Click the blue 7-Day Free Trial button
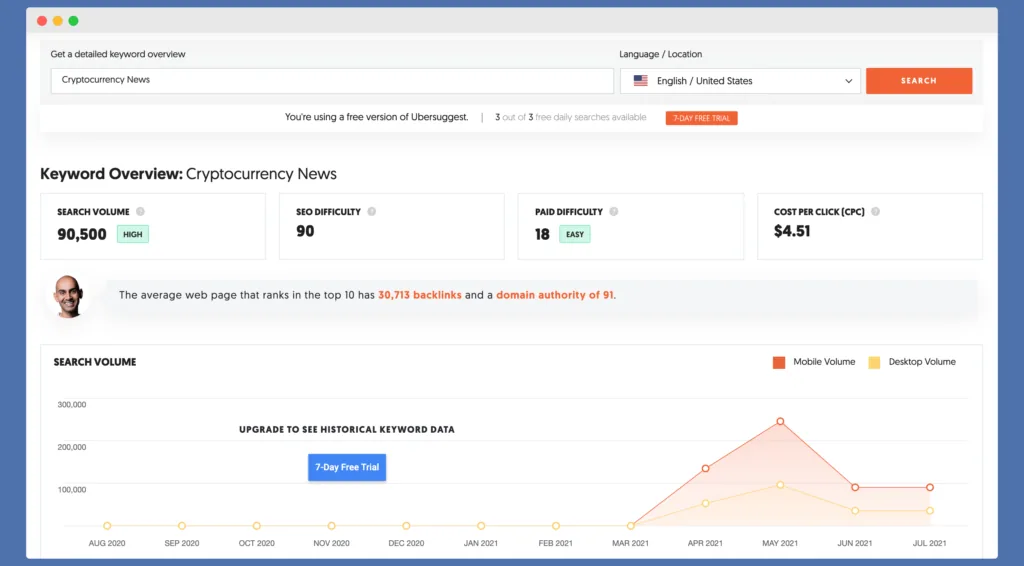This screenshot has width=1024, height=566. [347, 467]
